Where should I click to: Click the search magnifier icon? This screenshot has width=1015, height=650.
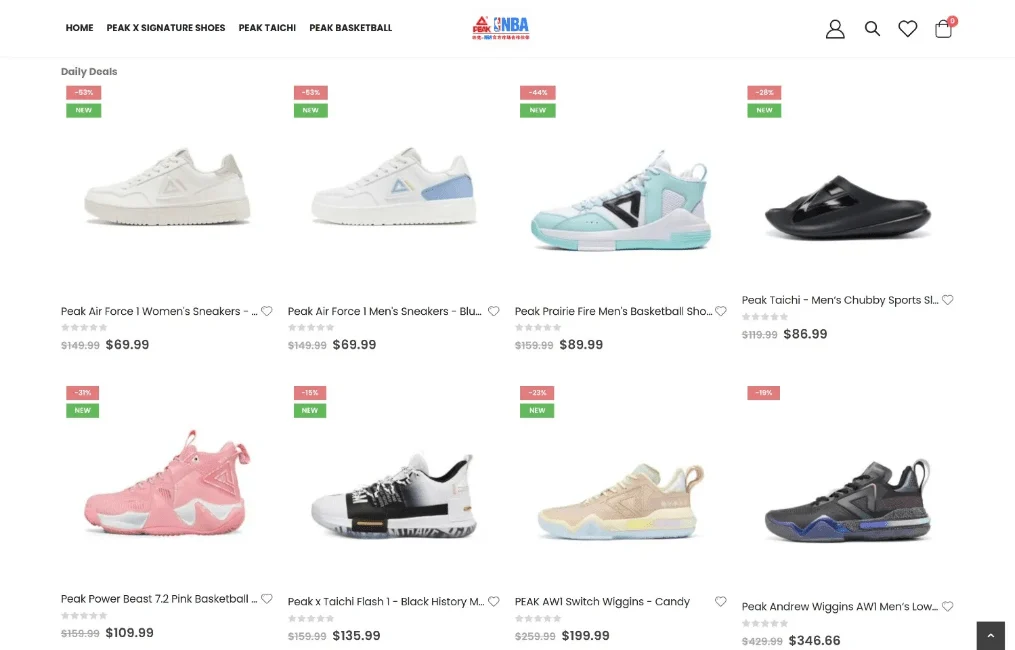(872, 28)
